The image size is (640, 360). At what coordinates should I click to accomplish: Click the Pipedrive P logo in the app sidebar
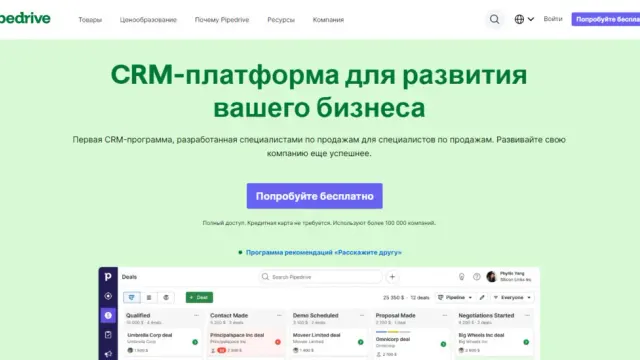pos(108,277)
